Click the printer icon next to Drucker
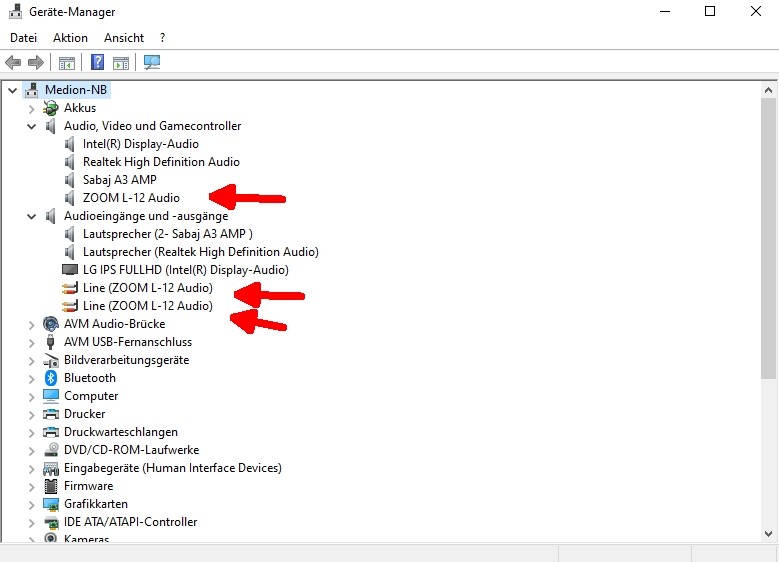 coord(51,414)
